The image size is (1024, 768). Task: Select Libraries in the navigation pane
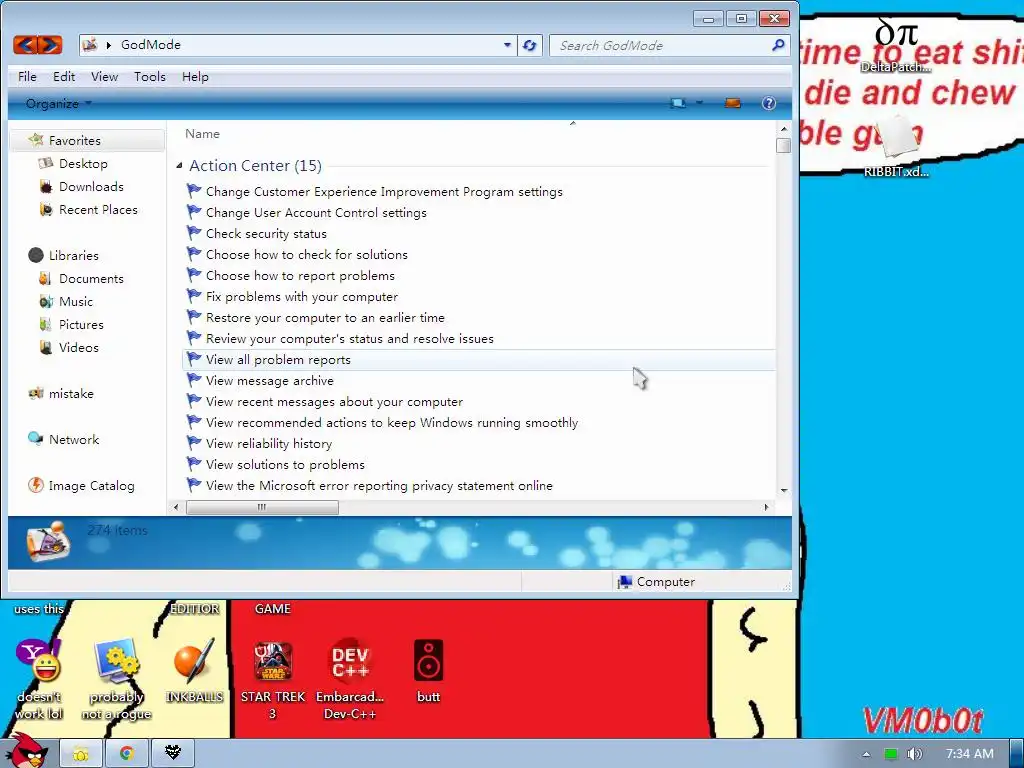pyautogui.click(x=73, y=255)
